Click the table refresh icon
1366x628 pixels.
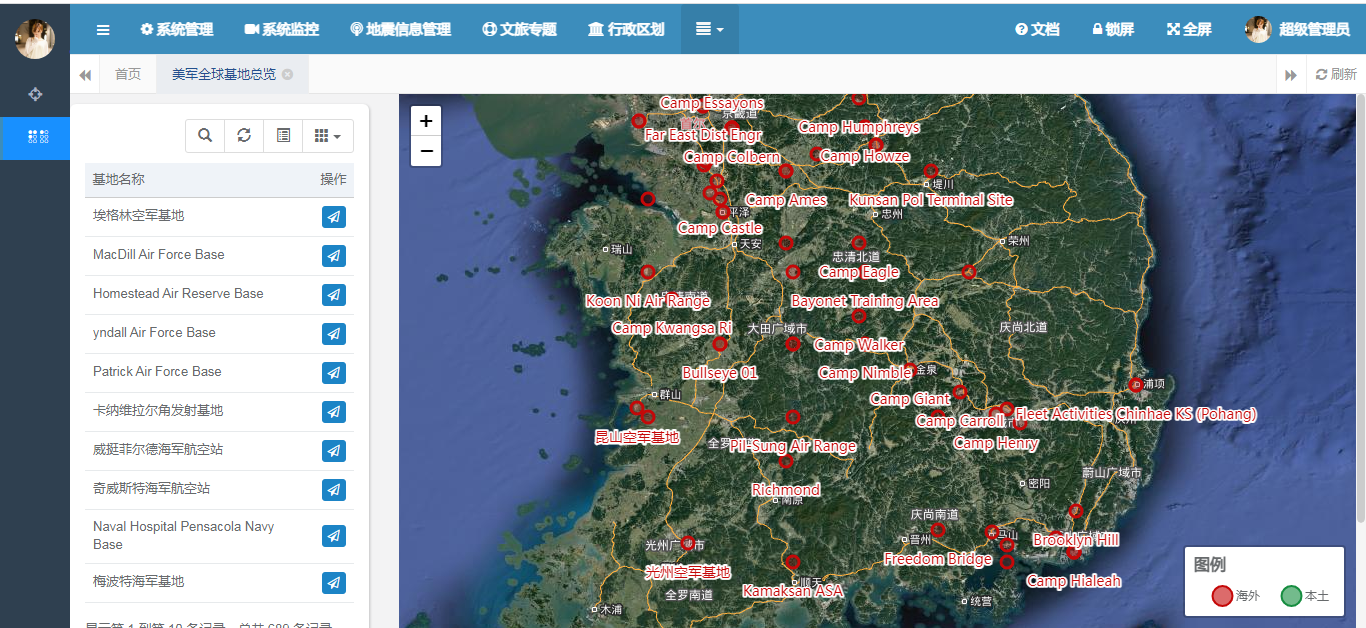244,136
